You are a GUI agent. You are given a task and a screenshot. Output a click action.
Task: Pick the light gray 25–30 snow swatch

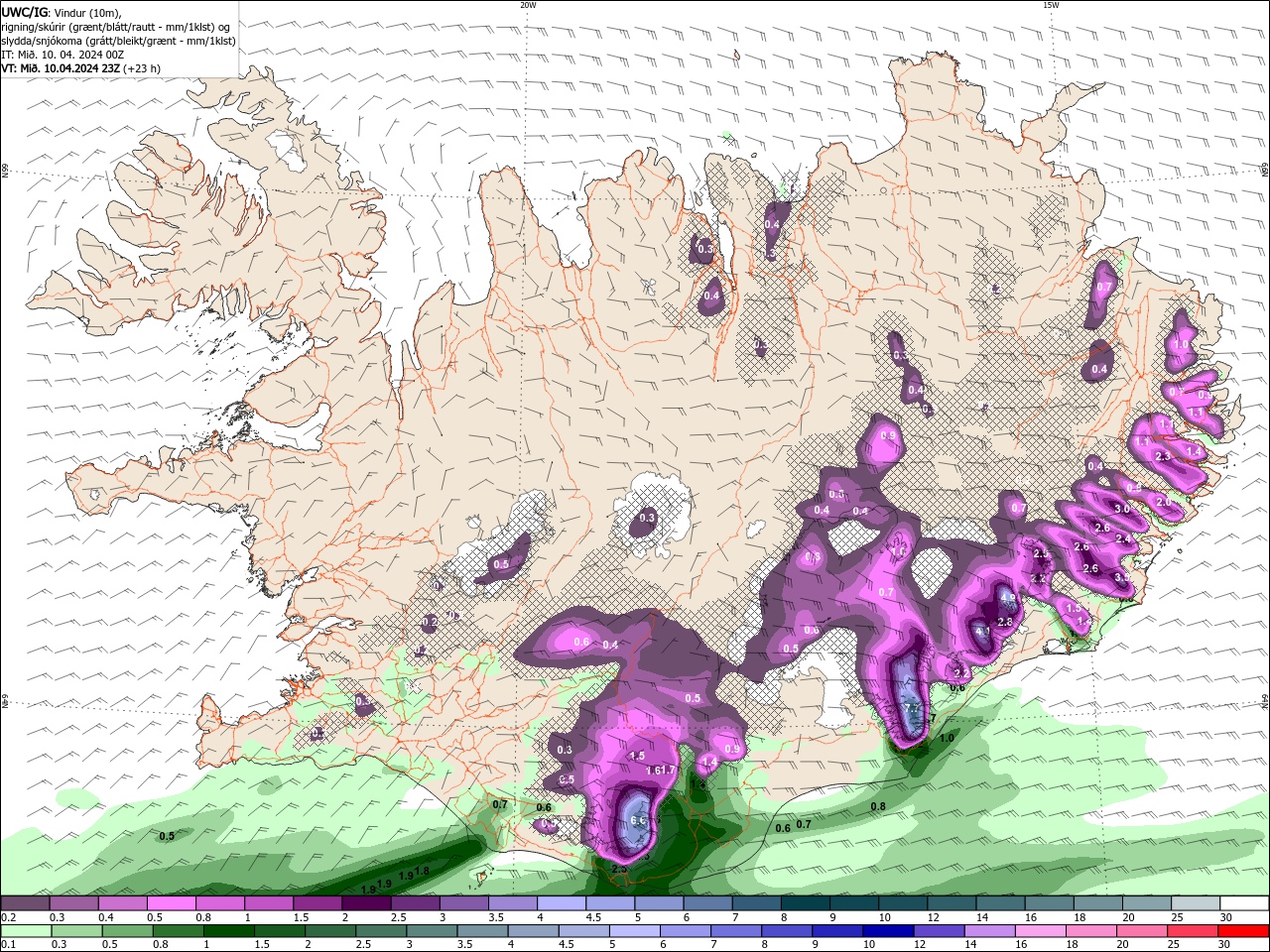[1196, 902]
